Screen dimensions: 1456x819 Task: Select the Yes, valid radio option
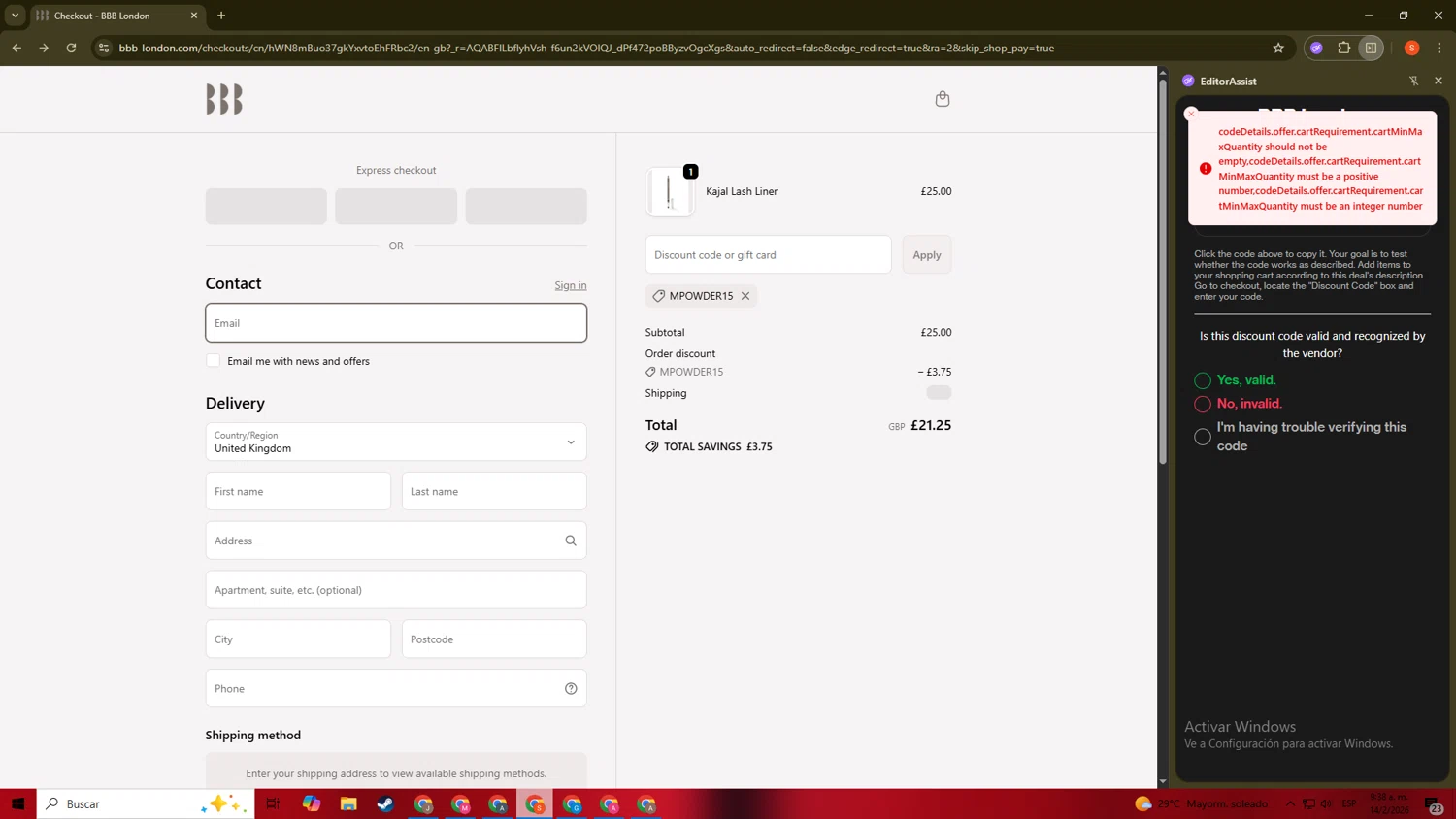(x=1203, y=380)
